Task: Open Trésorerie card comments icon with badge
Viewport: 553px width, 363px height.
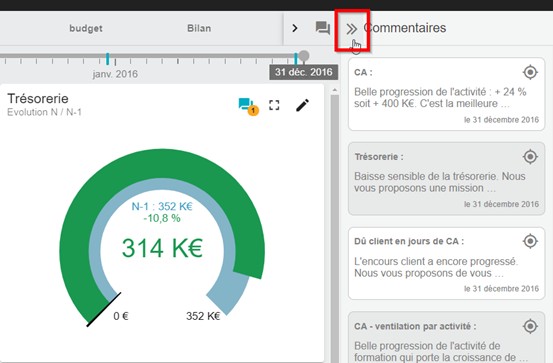Action: coord(248,106)
